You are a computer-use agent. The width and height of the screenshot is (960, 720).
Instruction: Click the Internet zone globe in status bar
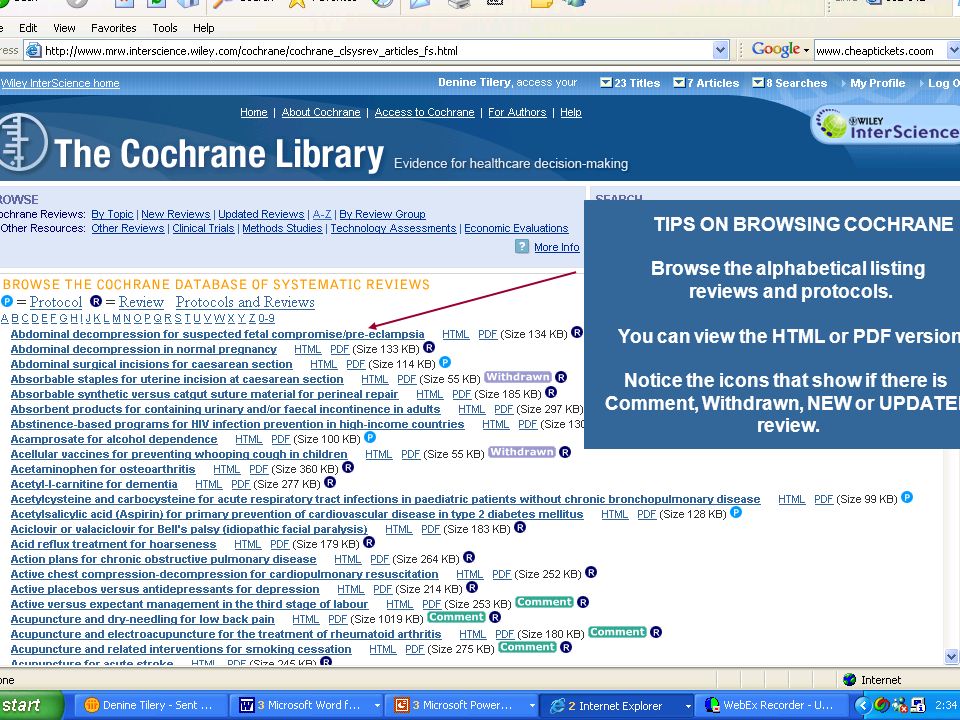tap(849, 680)
